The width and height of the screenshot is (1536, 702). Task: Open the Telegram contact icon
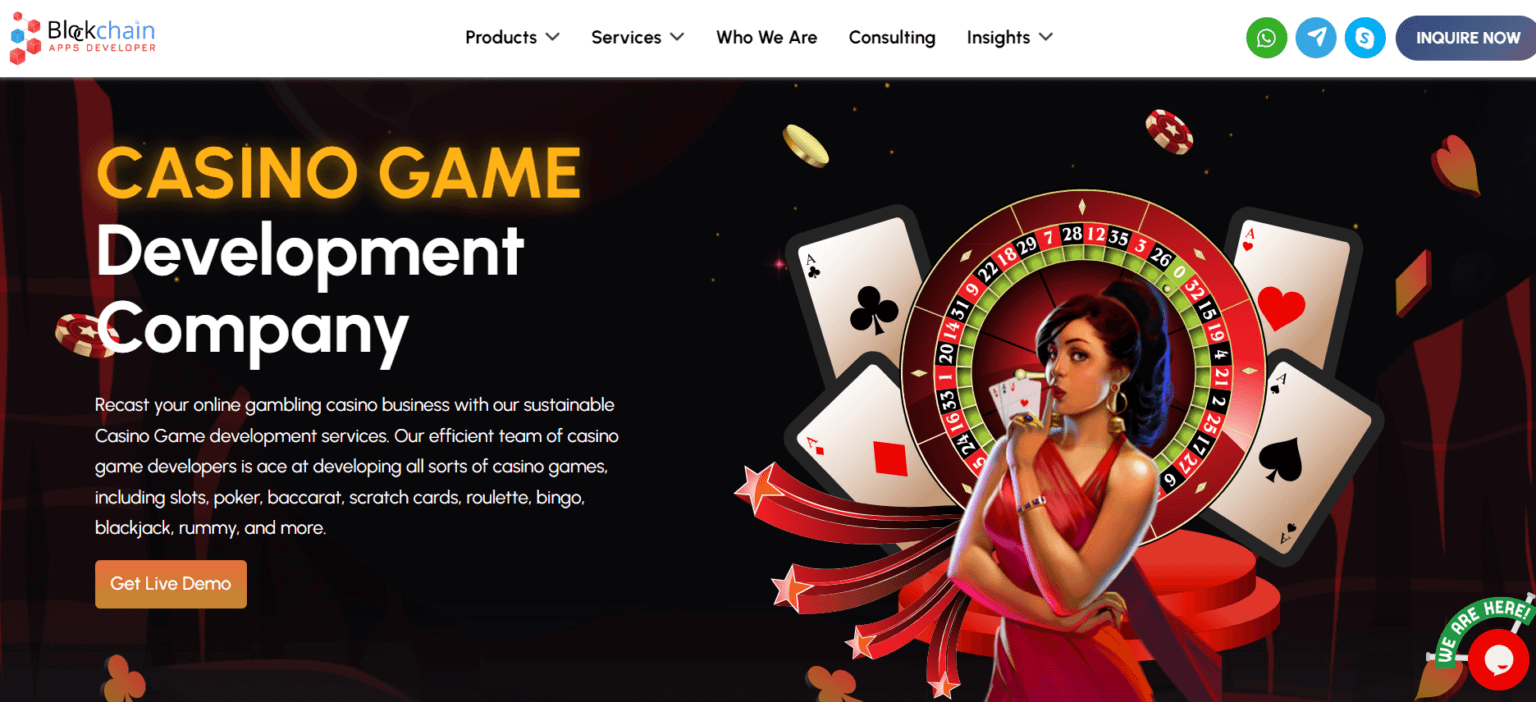(1316, 38)
